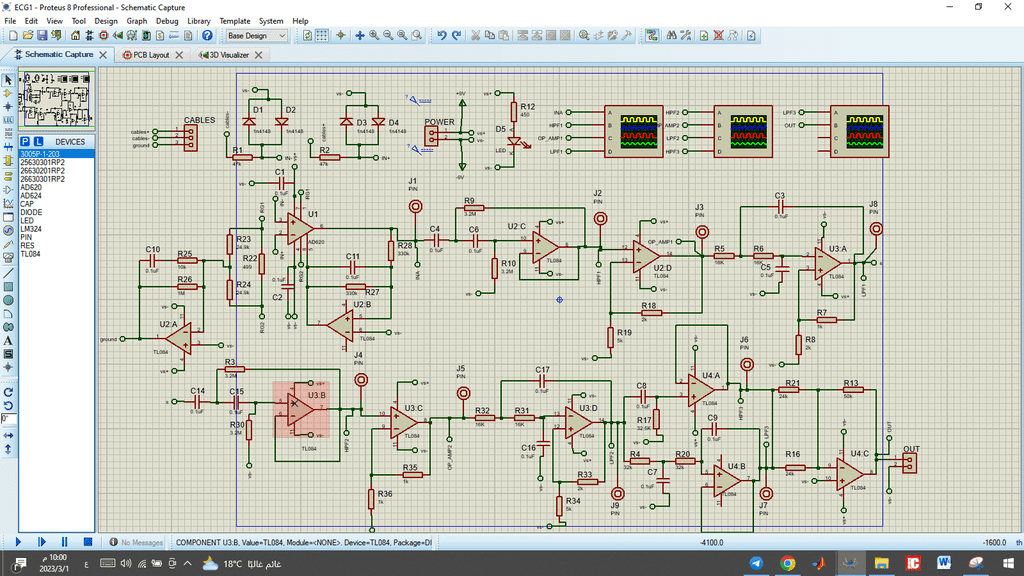
Task: Open the Base Design variant dropdown
Action: pyautogui.click(x=256, y=36)
